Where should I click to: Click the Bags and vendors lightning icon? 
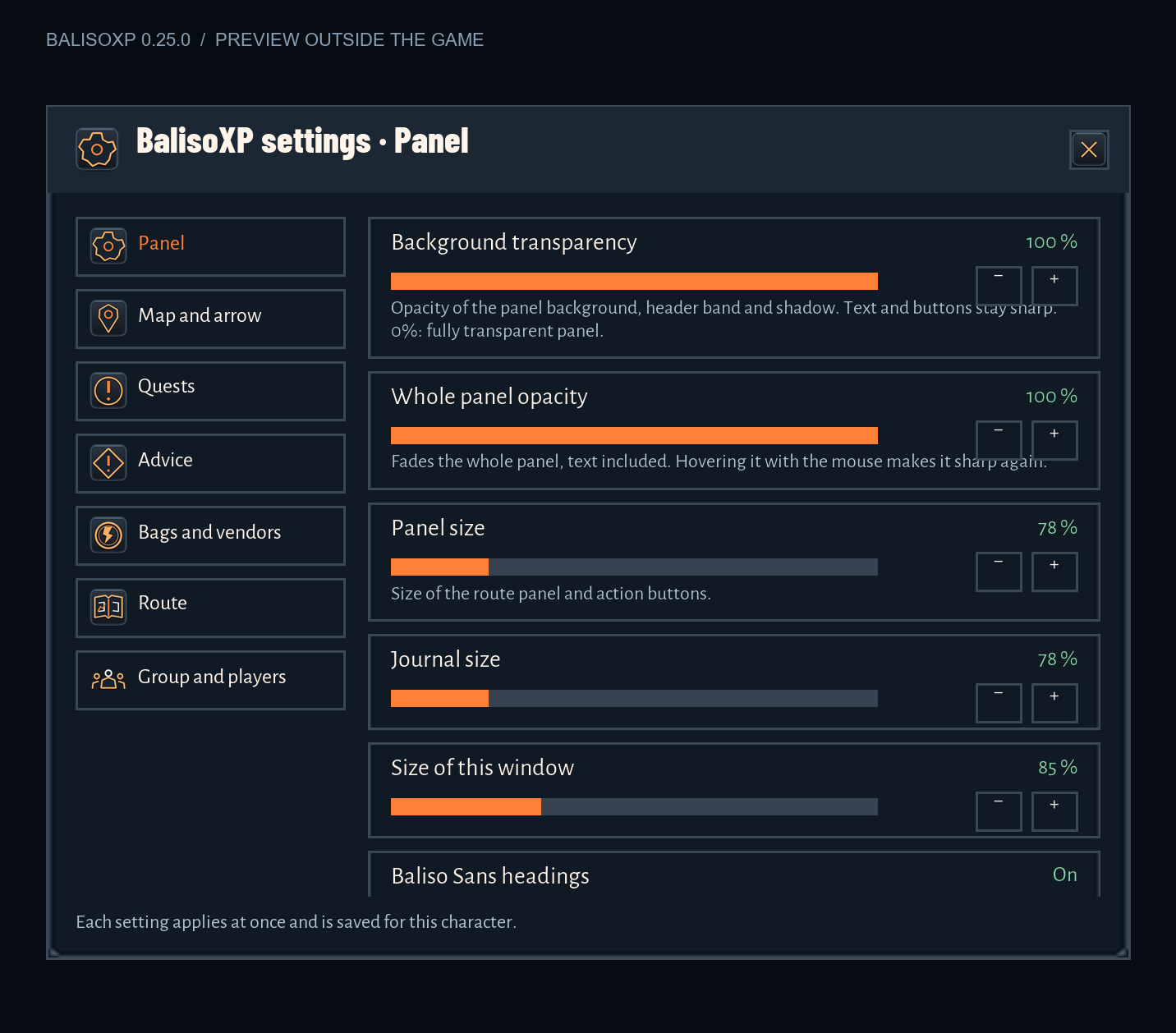pyautogui.click(x=108, y=535)
